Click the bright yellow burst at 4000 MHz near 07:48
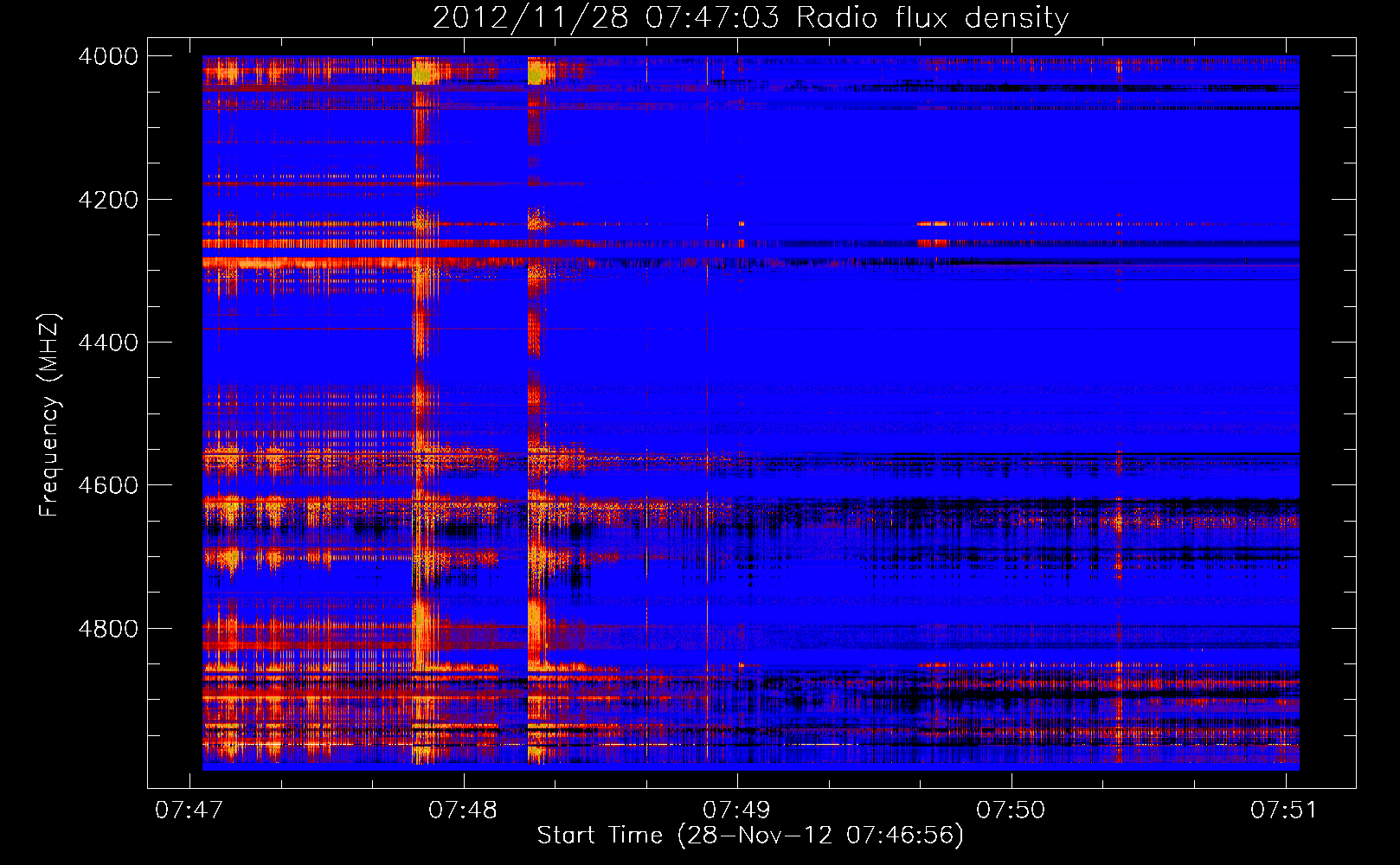This screenshot has height=865, width=1400. (423, 72)
